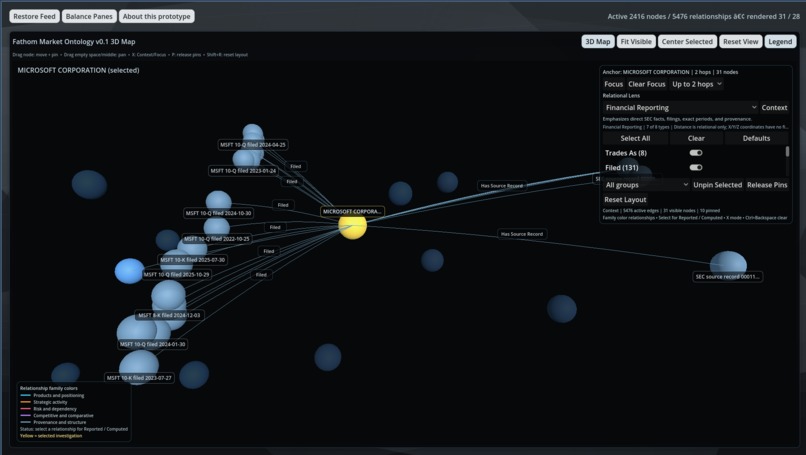Click the Competitive and comparative color swatch
The height and width of the screenshot is (455, 806).
click(x=25, y=415)
